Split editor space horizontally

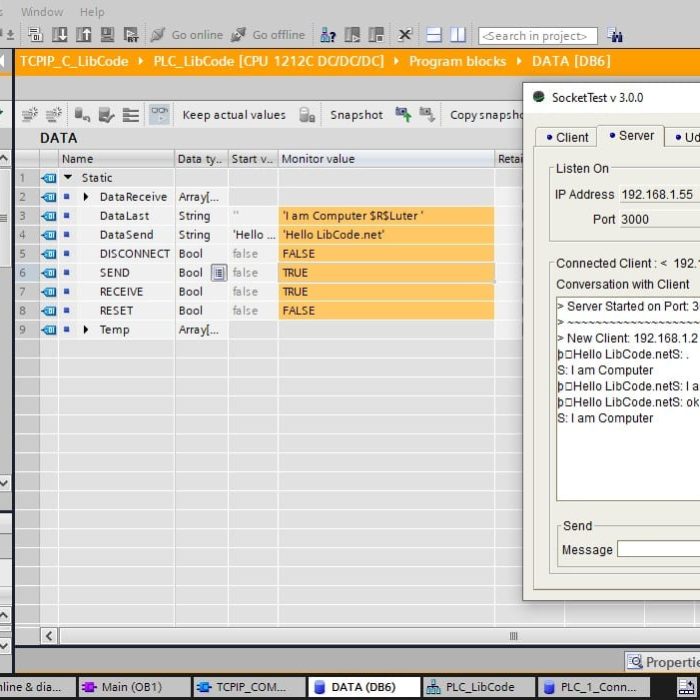pos(433,35)
